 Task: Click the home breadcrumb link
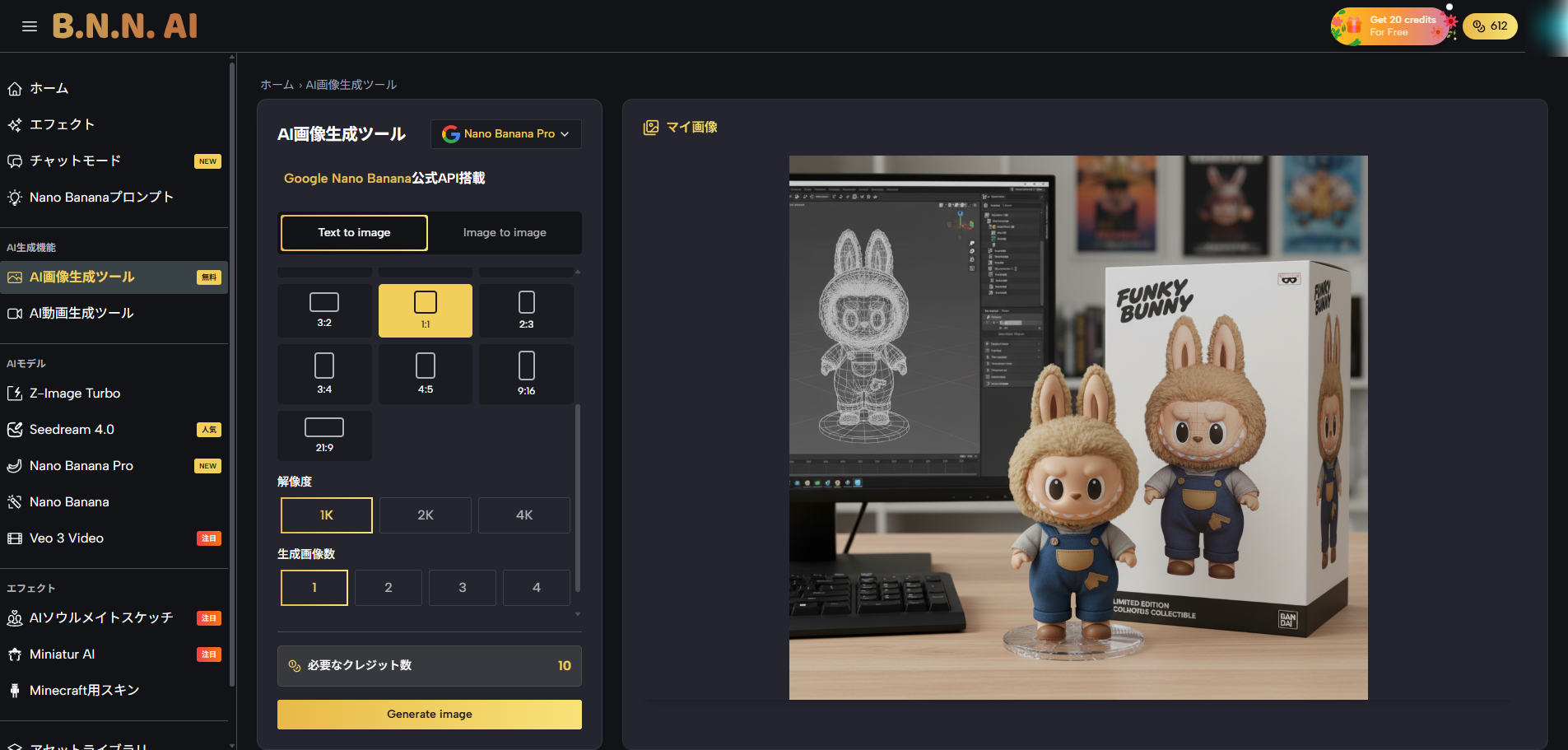point(277,85)
